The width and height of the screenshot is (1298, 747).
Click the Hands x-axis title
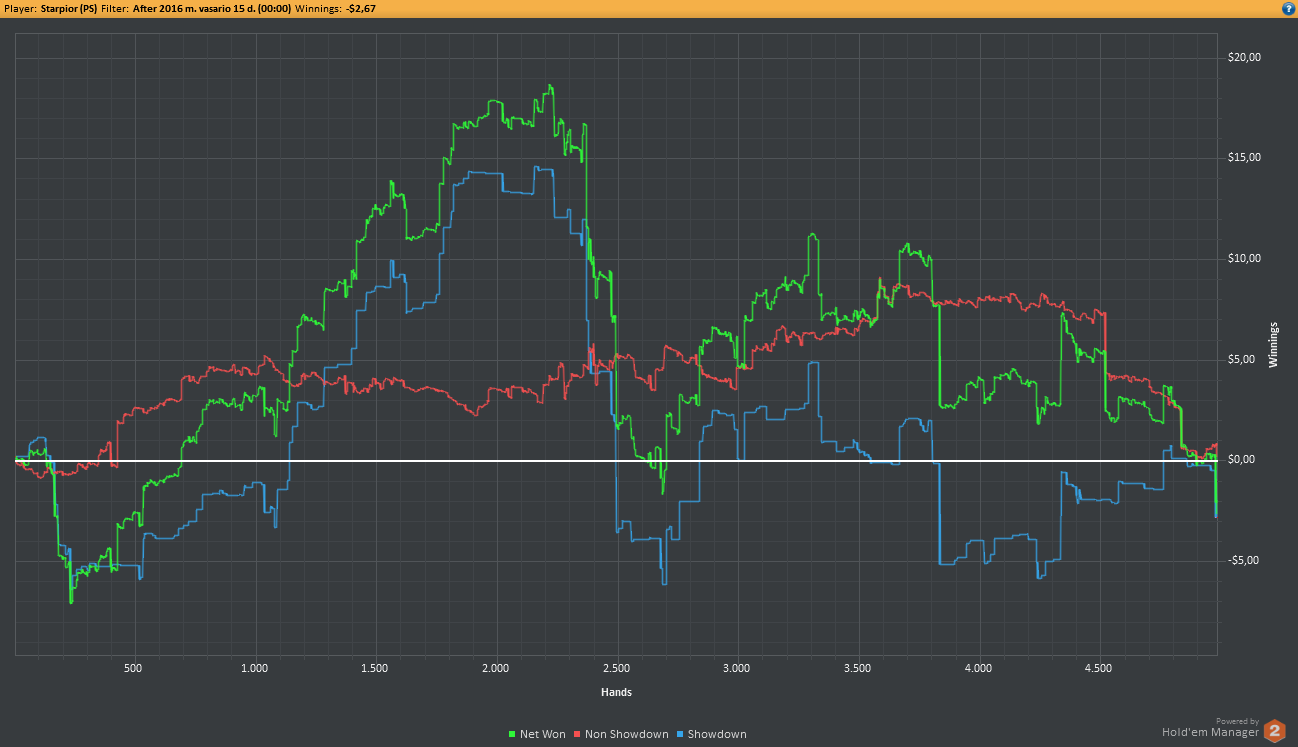[x=616, y=692]
